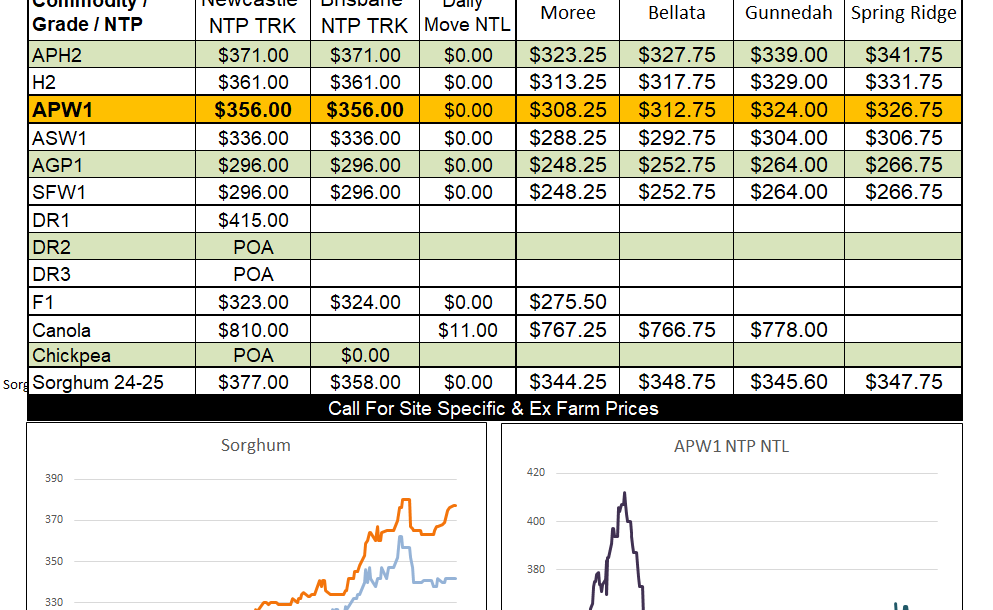Screen dimensions: 993x610
Task: Select DR1 Newcastle price $415.00
Action: (x=253, y=220)
